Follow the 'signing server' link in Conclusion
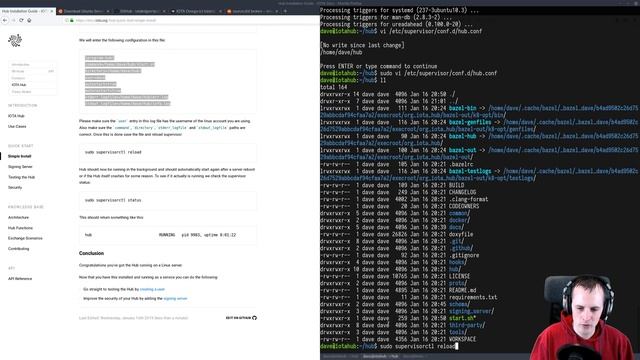Screen dimensions: 640x360 click(176, 298)
